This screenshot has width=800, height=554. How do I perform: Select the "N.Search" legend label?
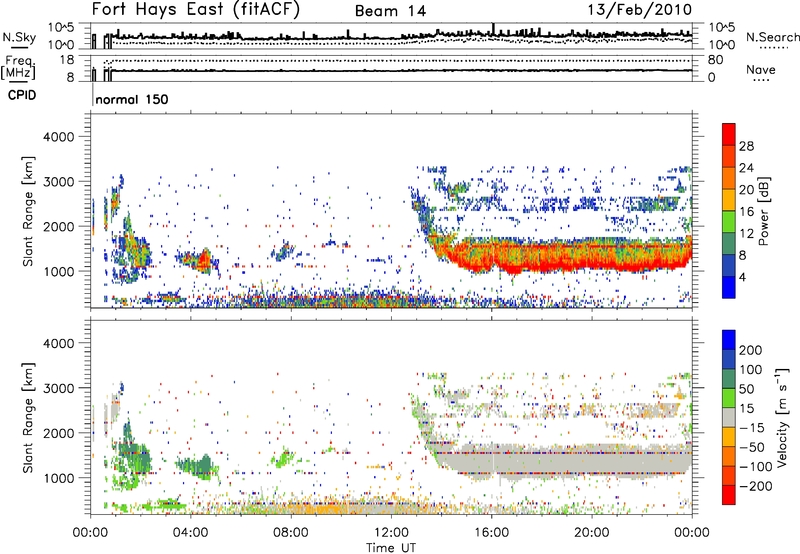tap(772, 37)
